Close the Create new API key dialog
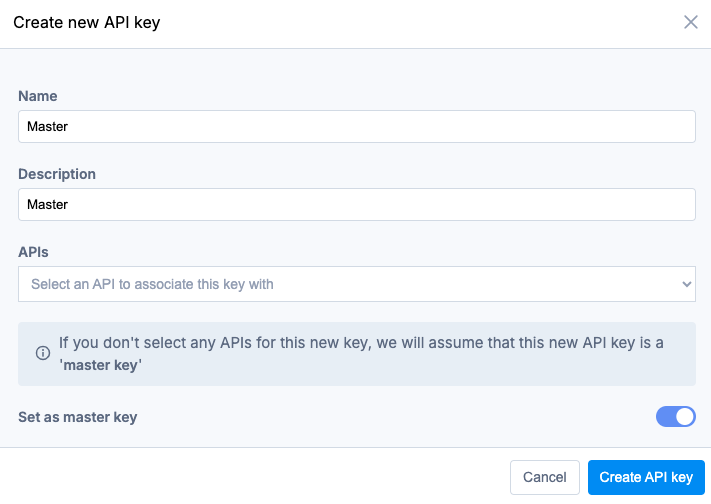 coord(690,22)
